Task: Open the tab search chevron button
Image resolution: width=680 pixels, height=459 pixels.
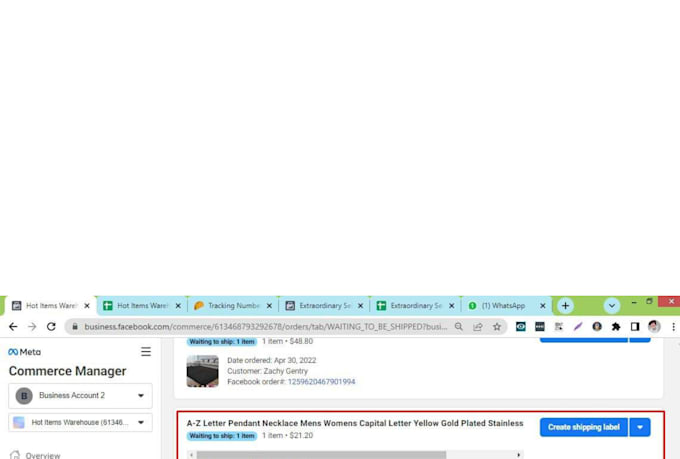Action: click(611, 306)
